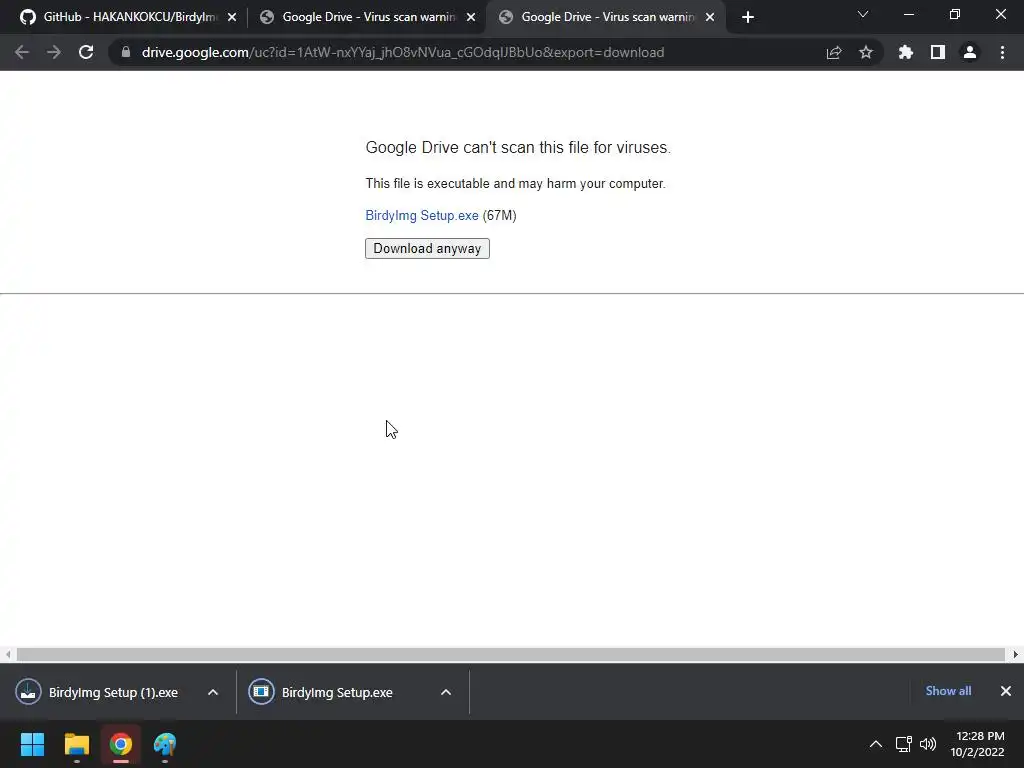Close the active Google Drive tab
1024x768 pixels.
click(710, 17)
